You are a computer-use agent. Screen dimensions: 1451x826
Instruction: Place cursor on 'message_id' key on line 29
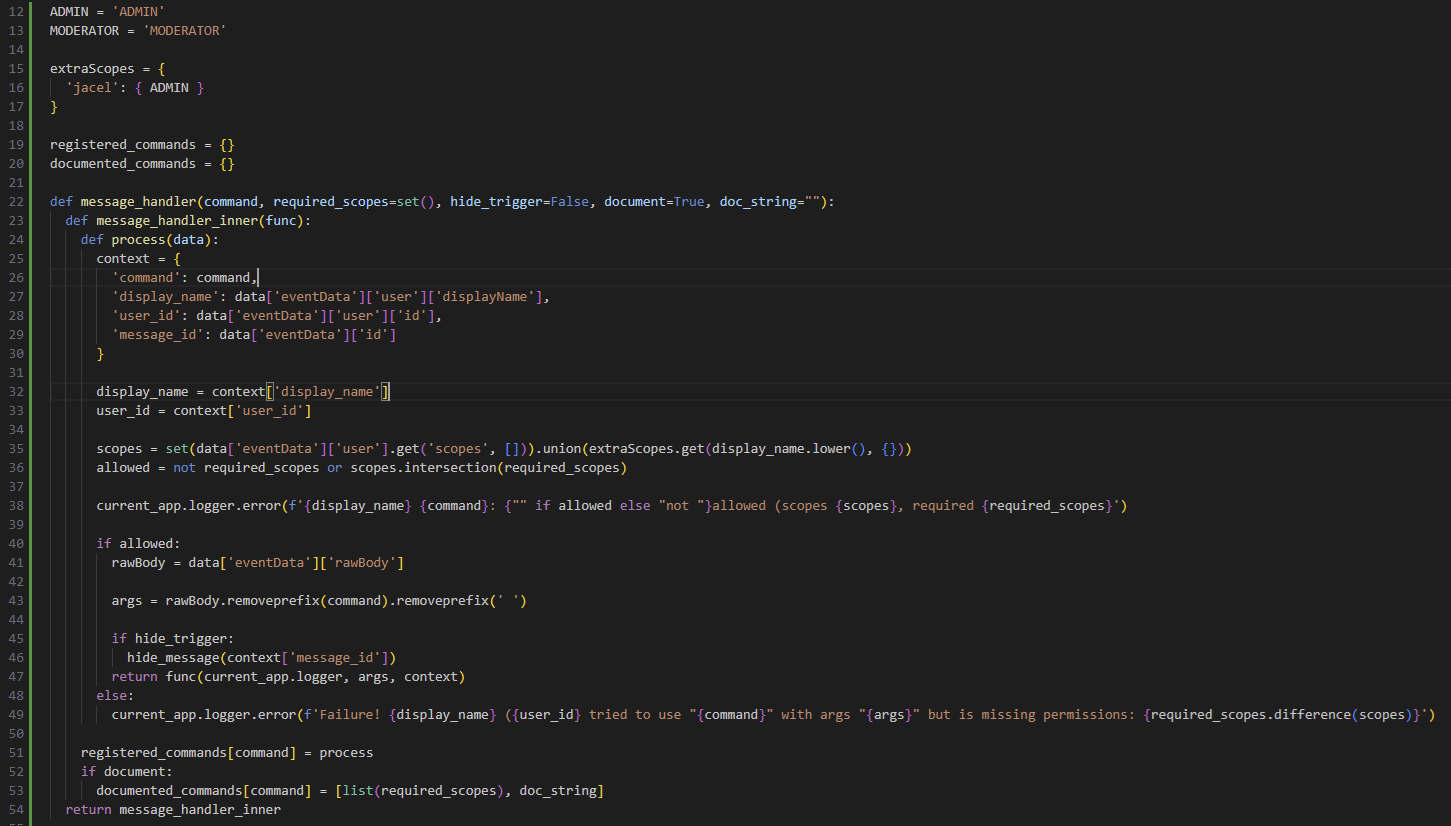coord(157,335)
